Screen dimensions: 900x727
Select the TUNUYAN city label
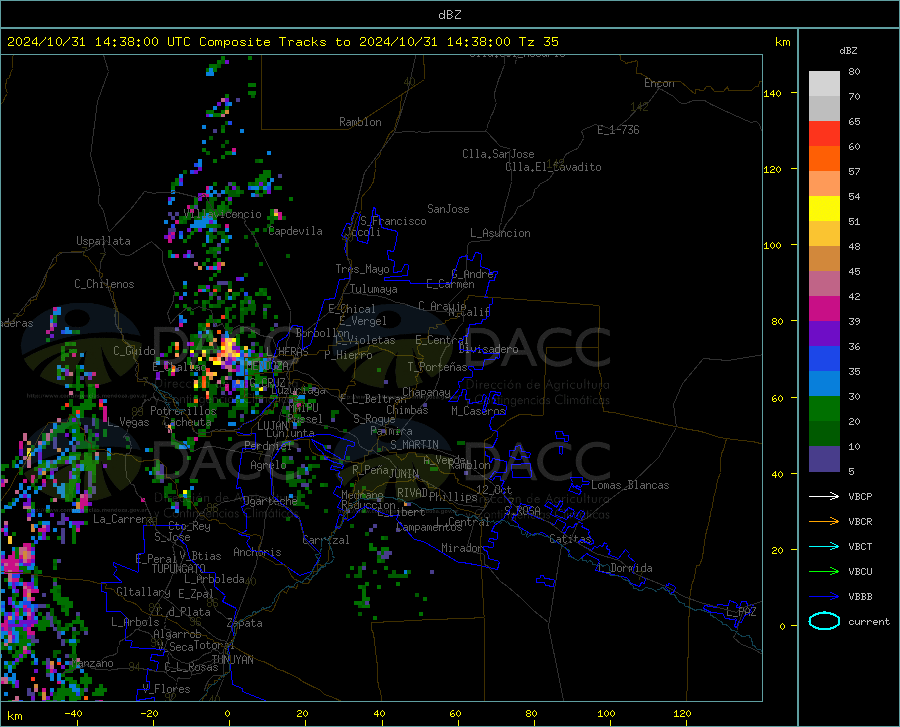click(232, 659)
